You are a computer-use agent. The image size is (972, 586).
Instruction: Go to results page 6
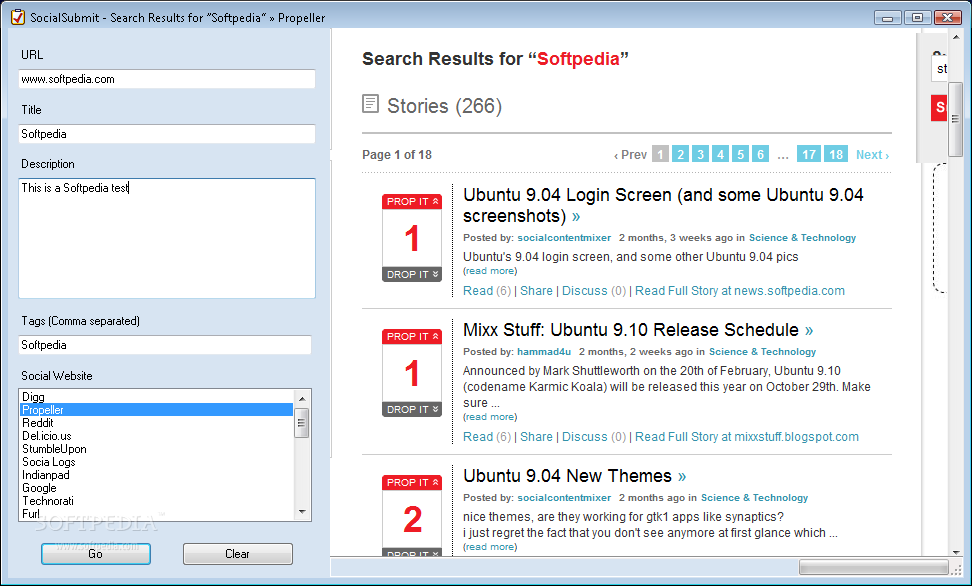tap(761, 154)
